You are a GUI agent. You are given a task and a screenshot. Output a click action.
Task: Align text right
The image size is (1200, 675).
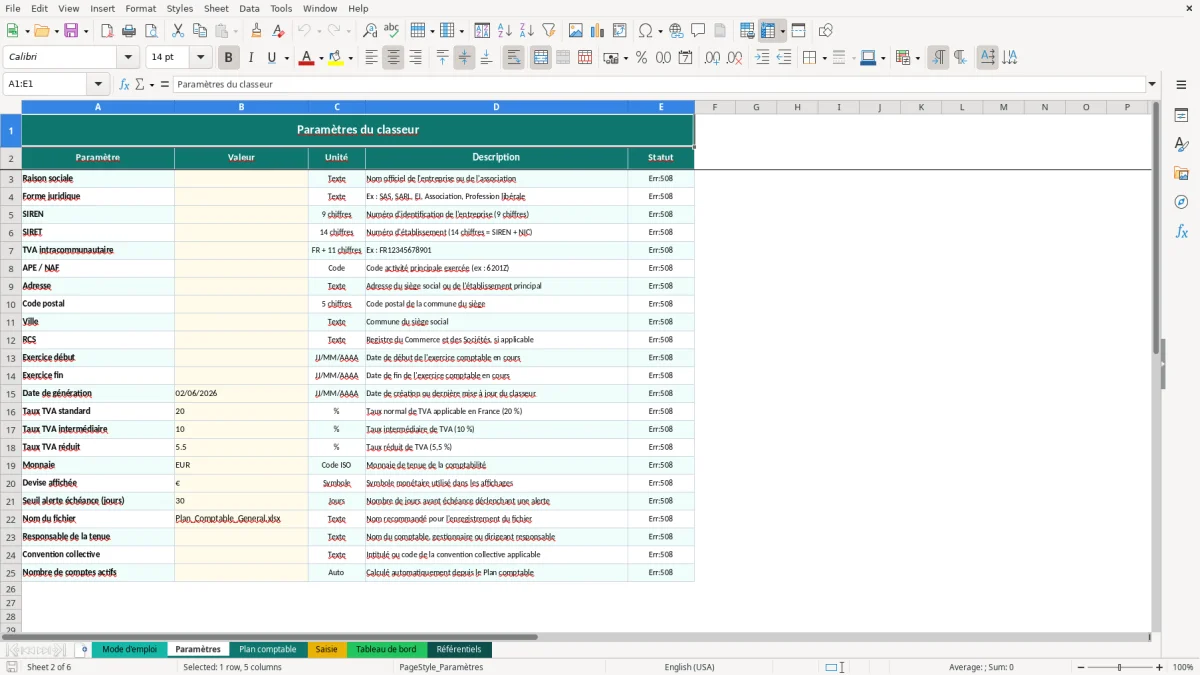tap(416, 58)
